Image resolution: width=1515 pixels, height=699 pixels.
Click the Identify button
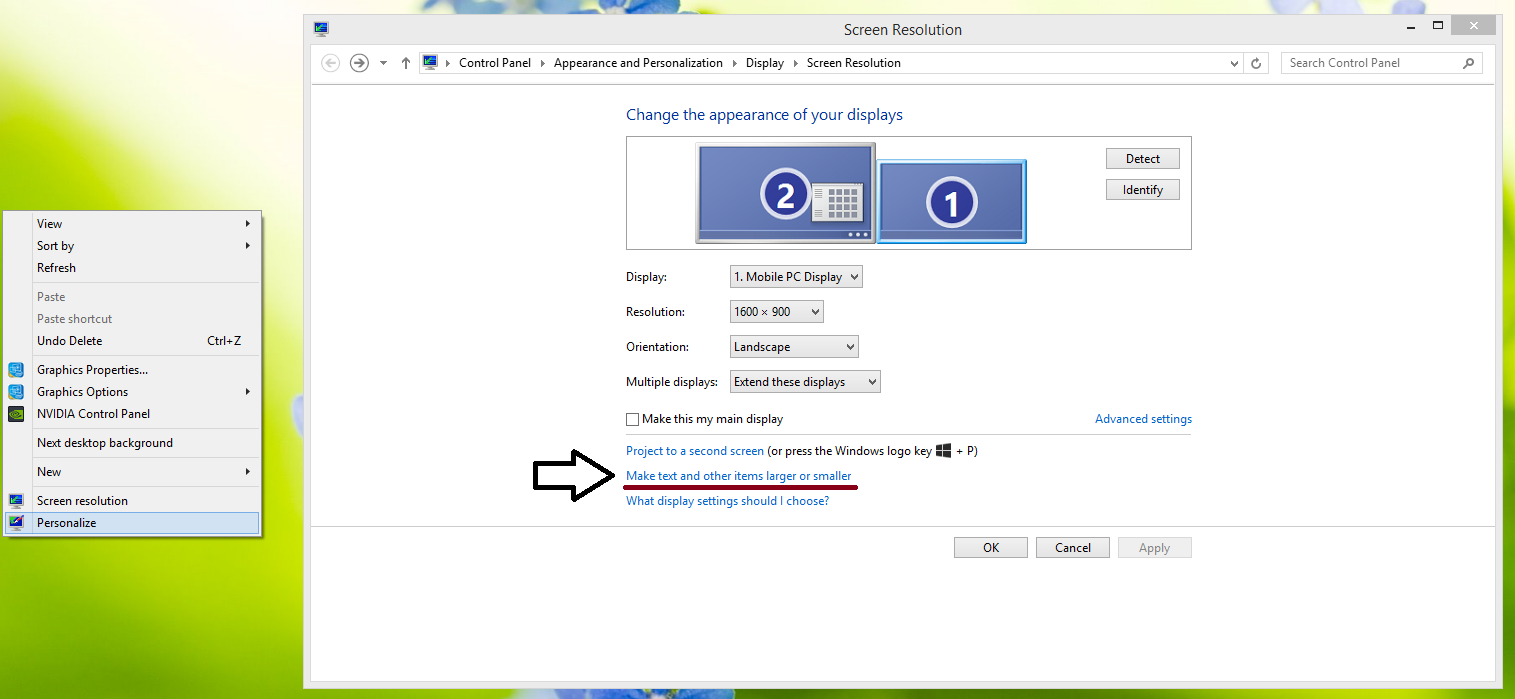pos(1143,189)
